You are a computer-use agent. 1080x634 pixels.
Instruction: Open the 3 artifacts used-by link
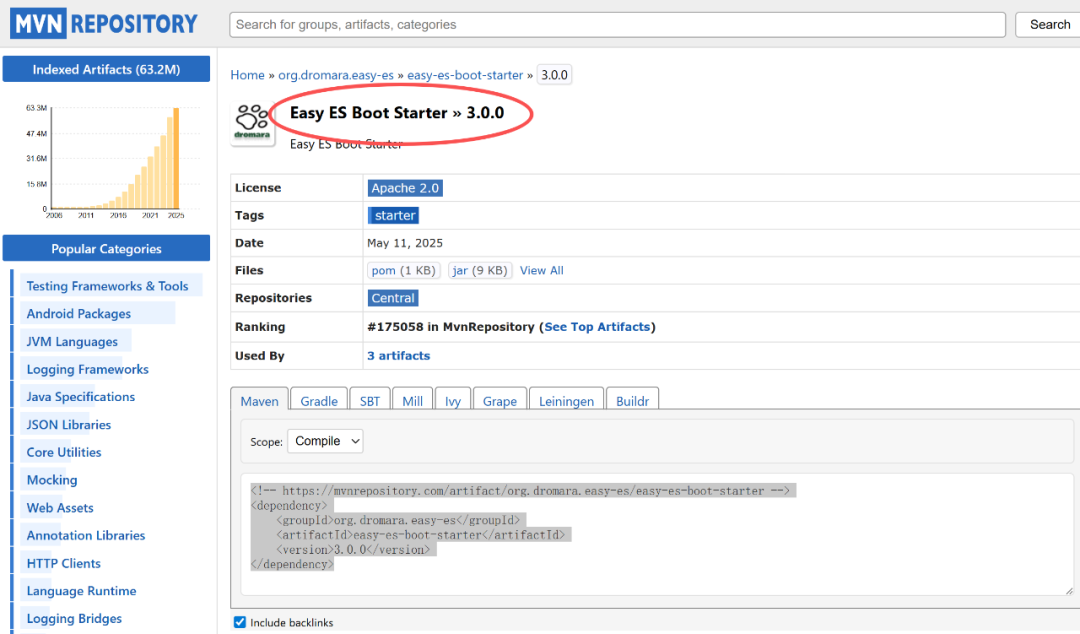(x=398, y=356)
